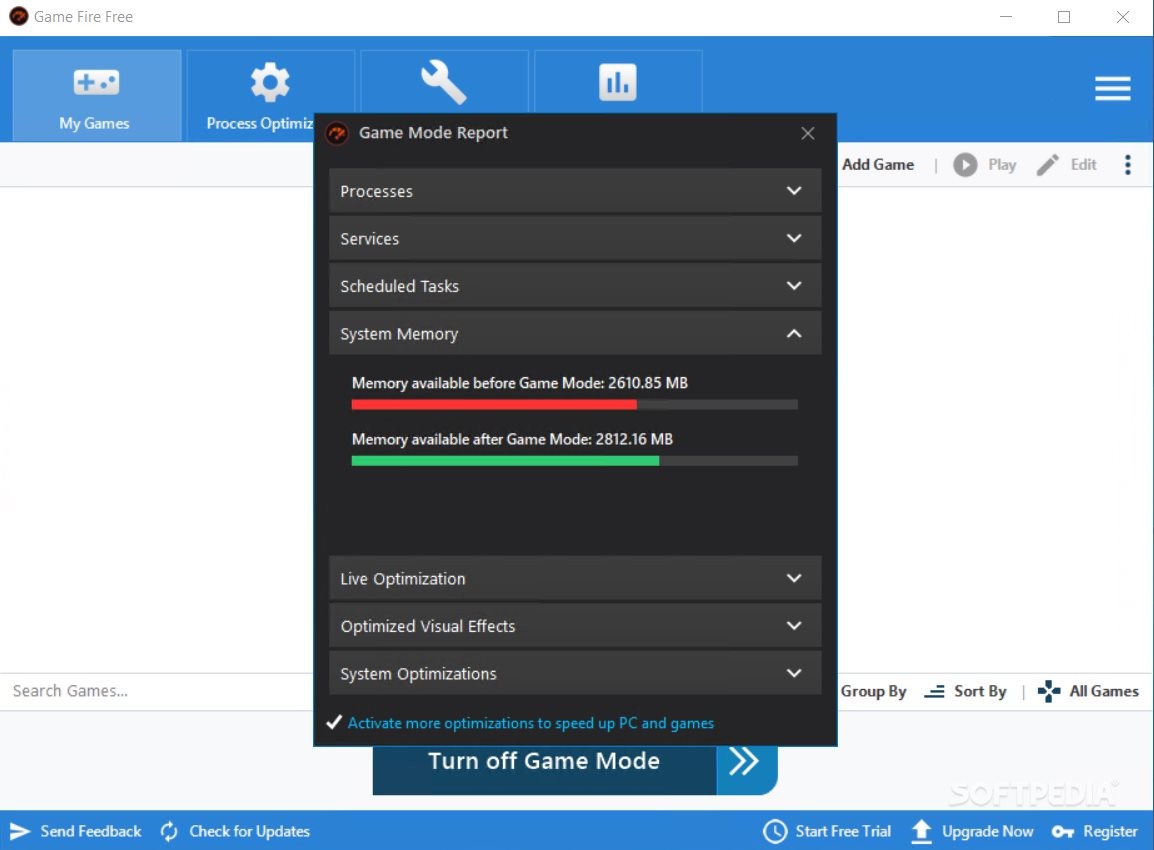Click the Send Feedback paper-plane icon
The width and height of the screenshot is (1154, 850).
point(20,832)
